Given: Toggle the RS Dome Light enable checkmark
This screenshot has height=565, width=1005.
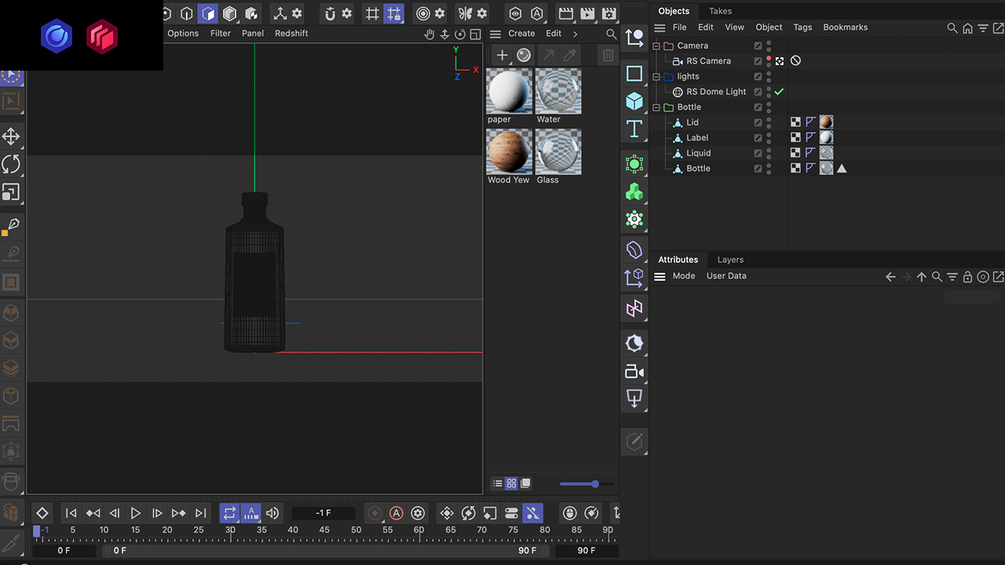Looking at the screenshot, I should pos(779,92).
